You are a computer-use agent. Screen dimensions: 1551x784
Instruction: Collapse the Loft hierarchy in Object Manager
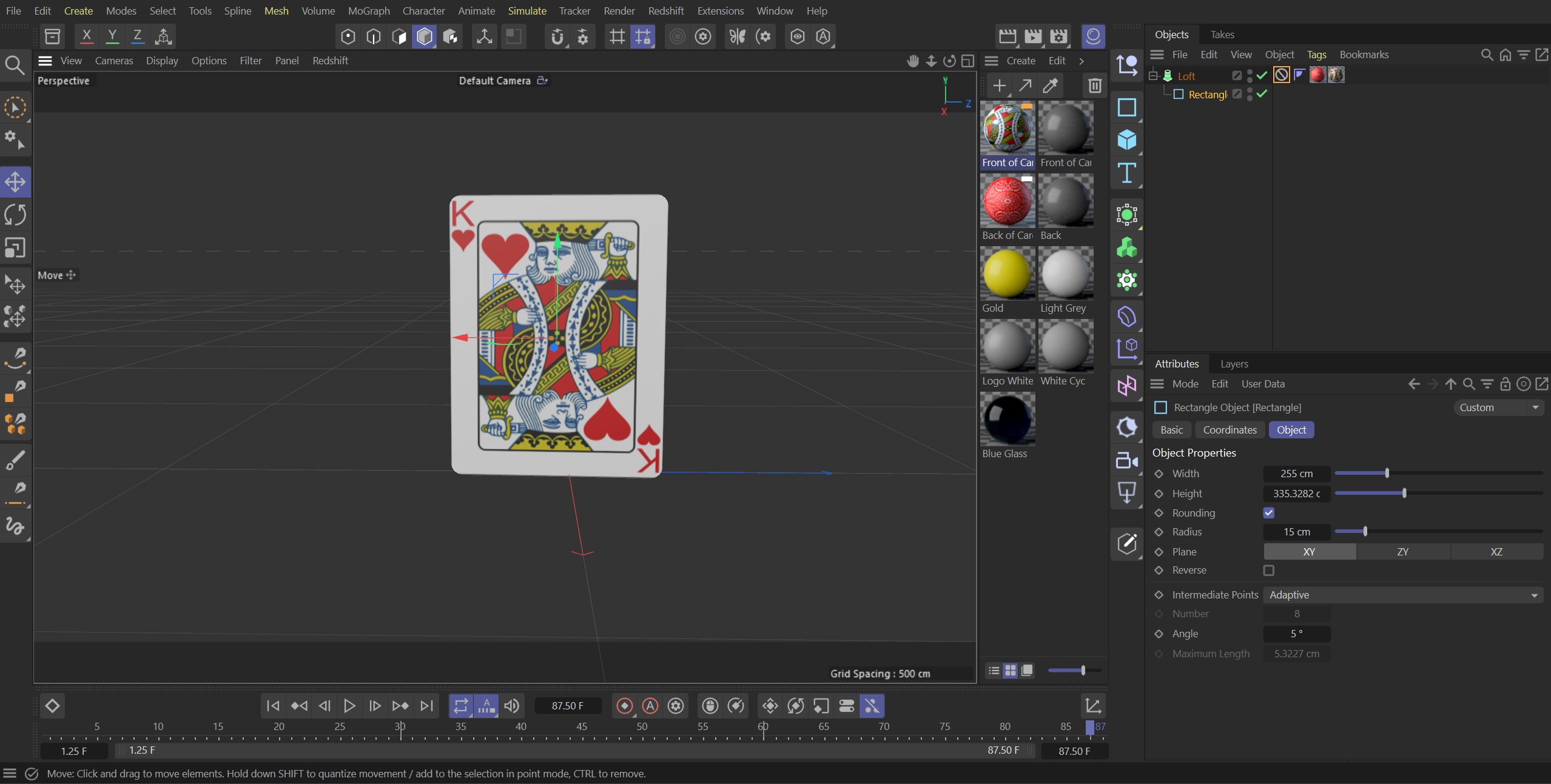(x=1153, y=75)
